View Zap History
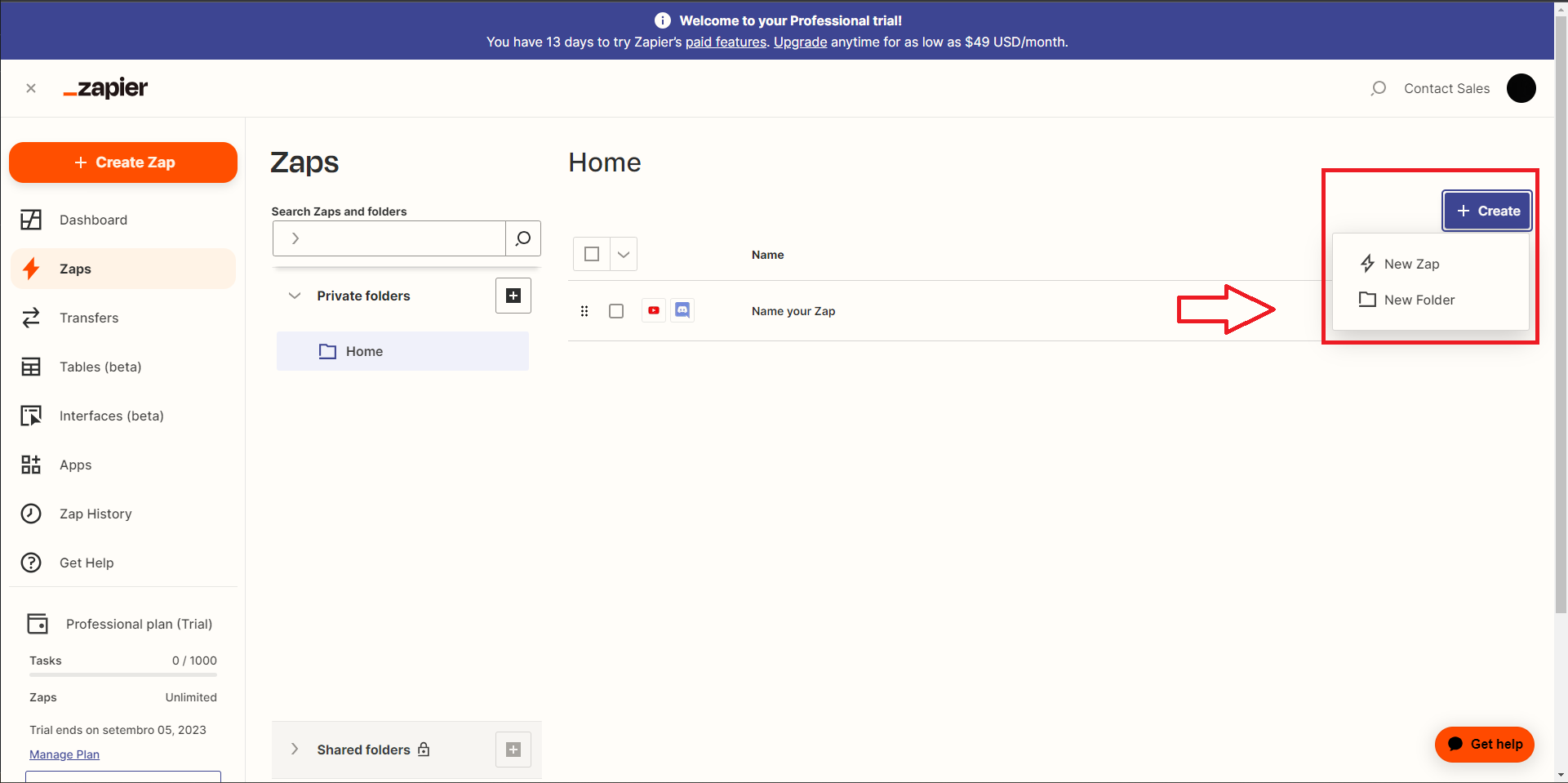Viewport: 1568px width, 783px height. (x=96, y=514)
